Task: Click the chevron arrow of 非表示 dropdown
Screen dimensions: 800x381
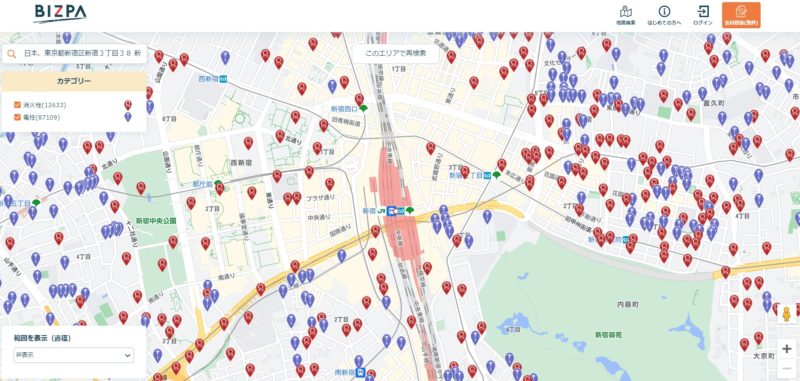Action: coord(127,355)
